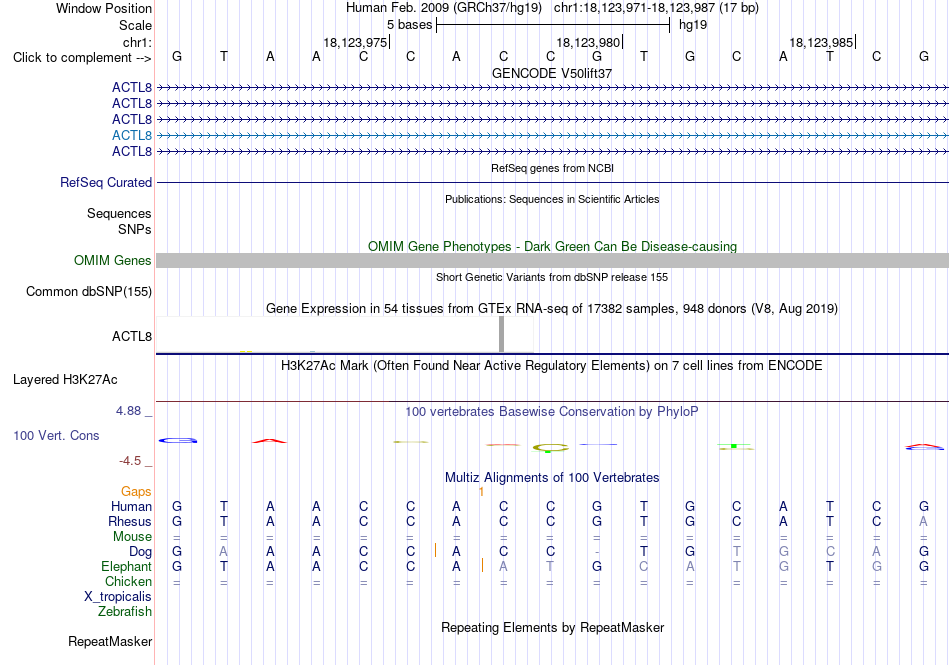Click the GTEx Gene Expression in 54 tissues title
Screen dimensions: 950x665
(552, 309)
